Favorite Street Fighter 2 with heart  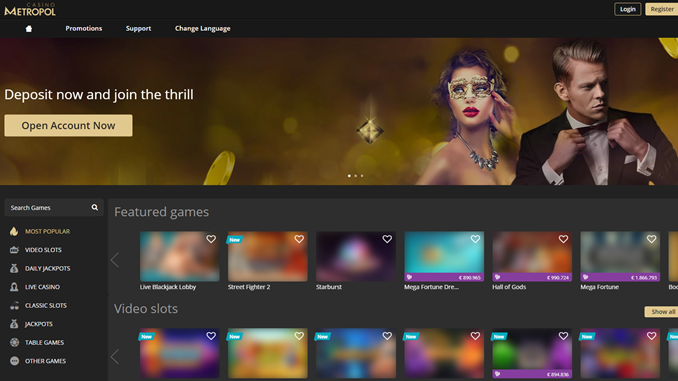(299, 239)
